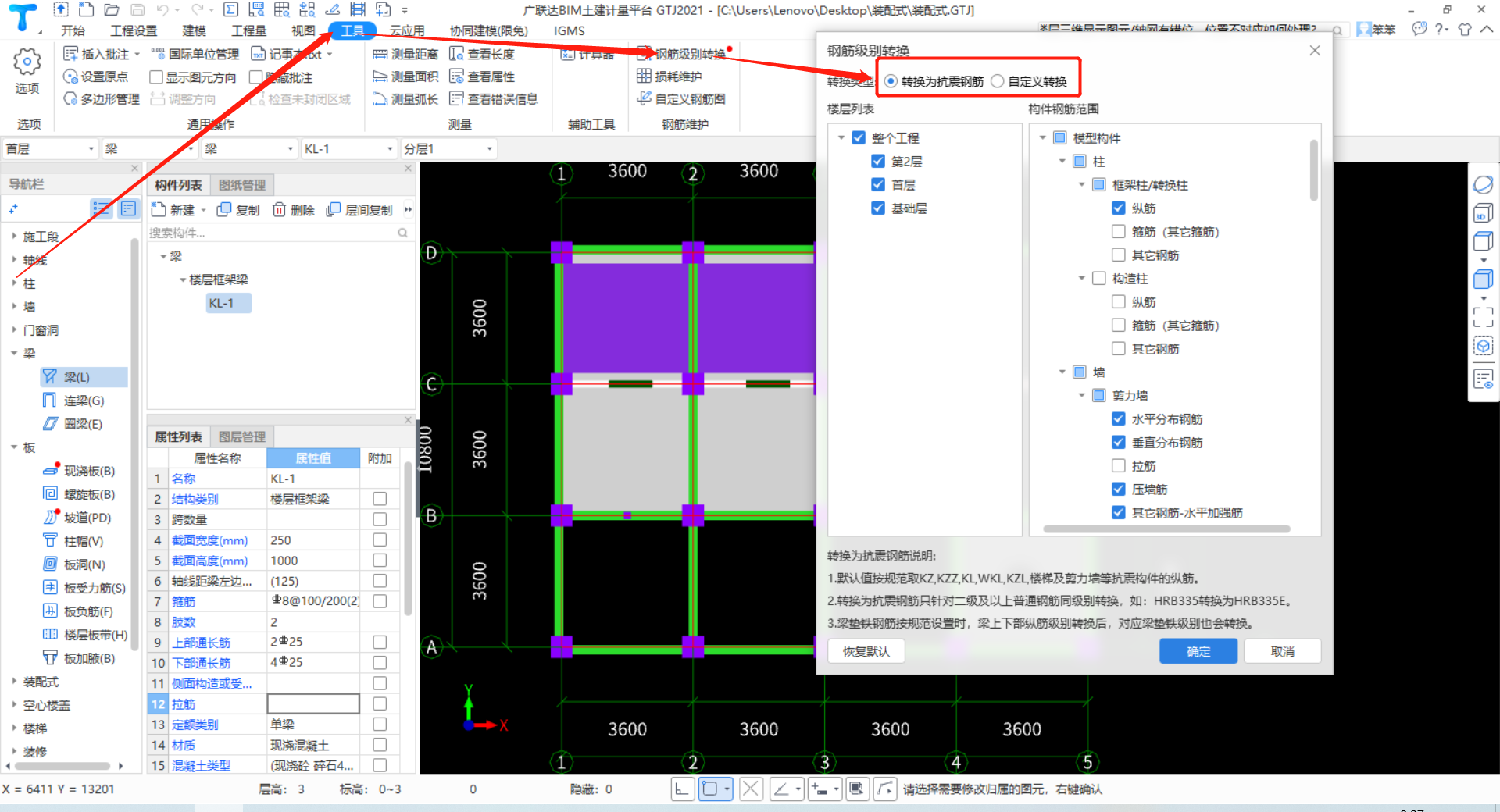Click vertical scrollbar in 构件钢筋范围 list

coord(1314,170)
